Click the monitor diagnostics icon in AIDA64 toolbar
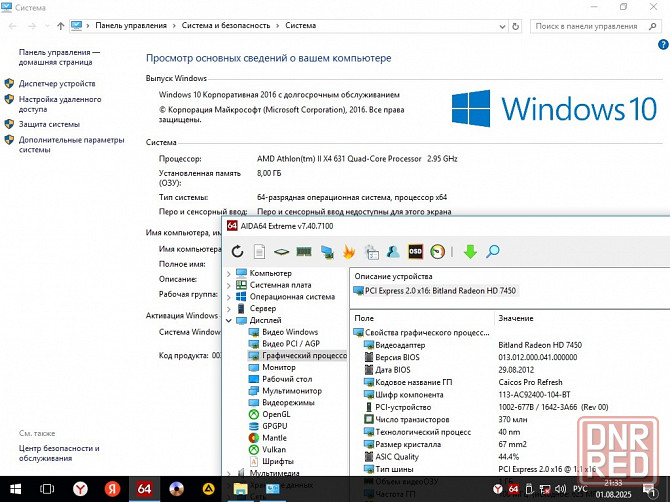 [327, 252]
